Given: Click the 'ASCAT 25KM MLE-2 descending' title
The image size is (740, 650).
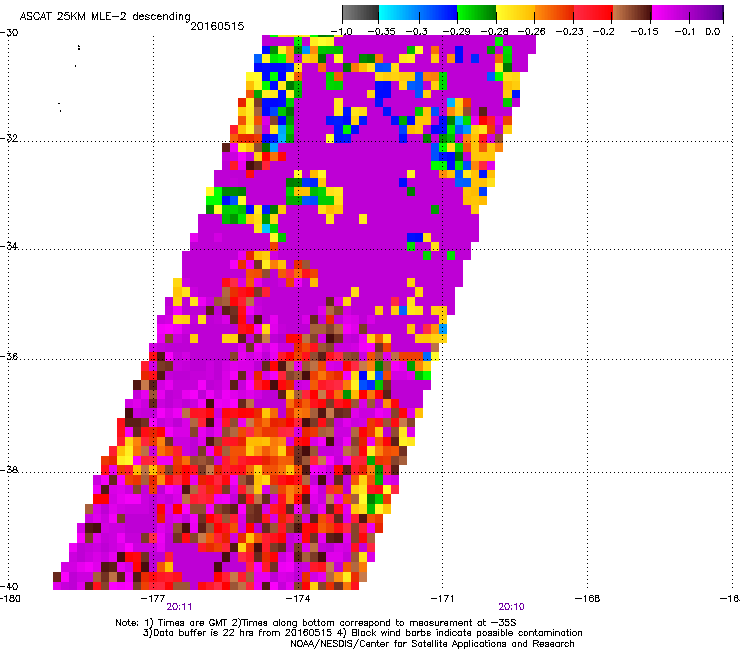Looking at the screenshot, I should [105, 17].
